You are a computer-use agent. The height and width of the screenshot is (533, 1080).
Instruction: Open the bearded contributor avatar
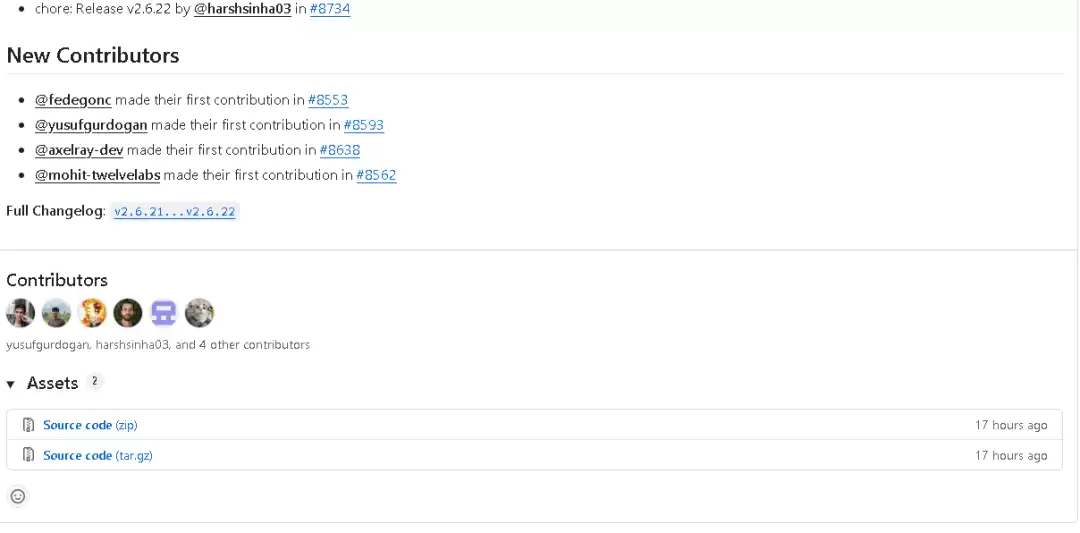128,313
